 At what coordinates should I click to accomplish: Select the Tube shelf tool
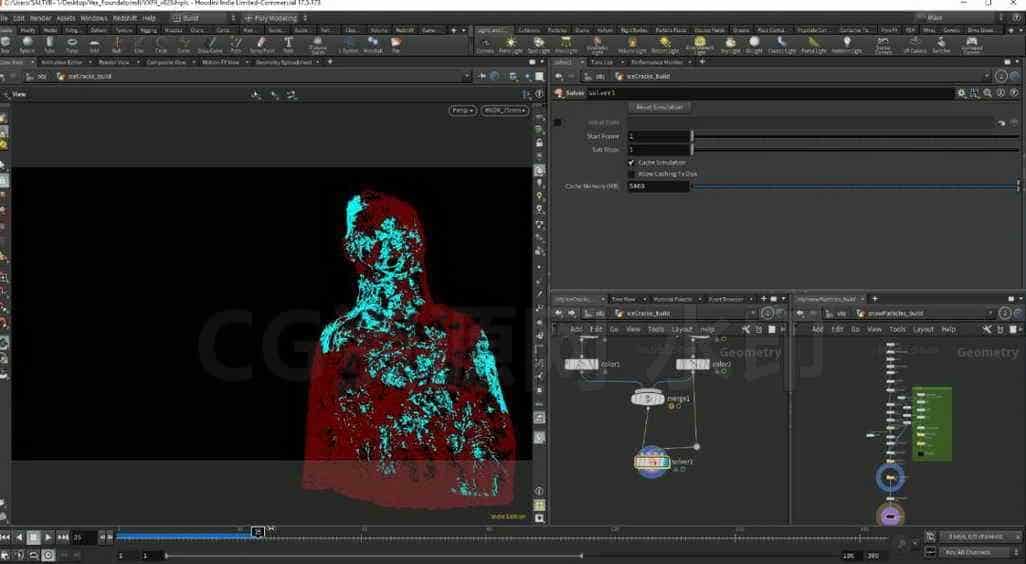click(x=50, y=44)
